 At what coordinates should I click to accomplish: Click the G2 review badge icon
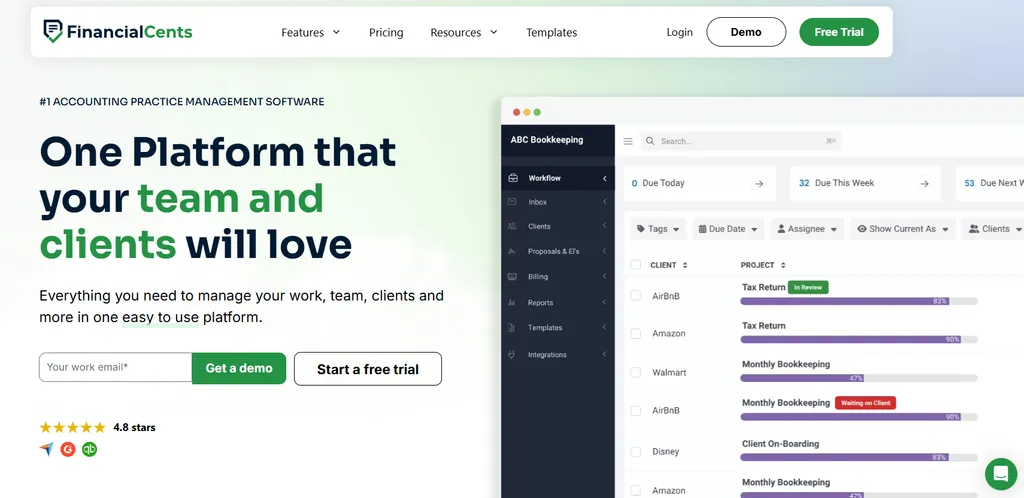tap(68, 449)
